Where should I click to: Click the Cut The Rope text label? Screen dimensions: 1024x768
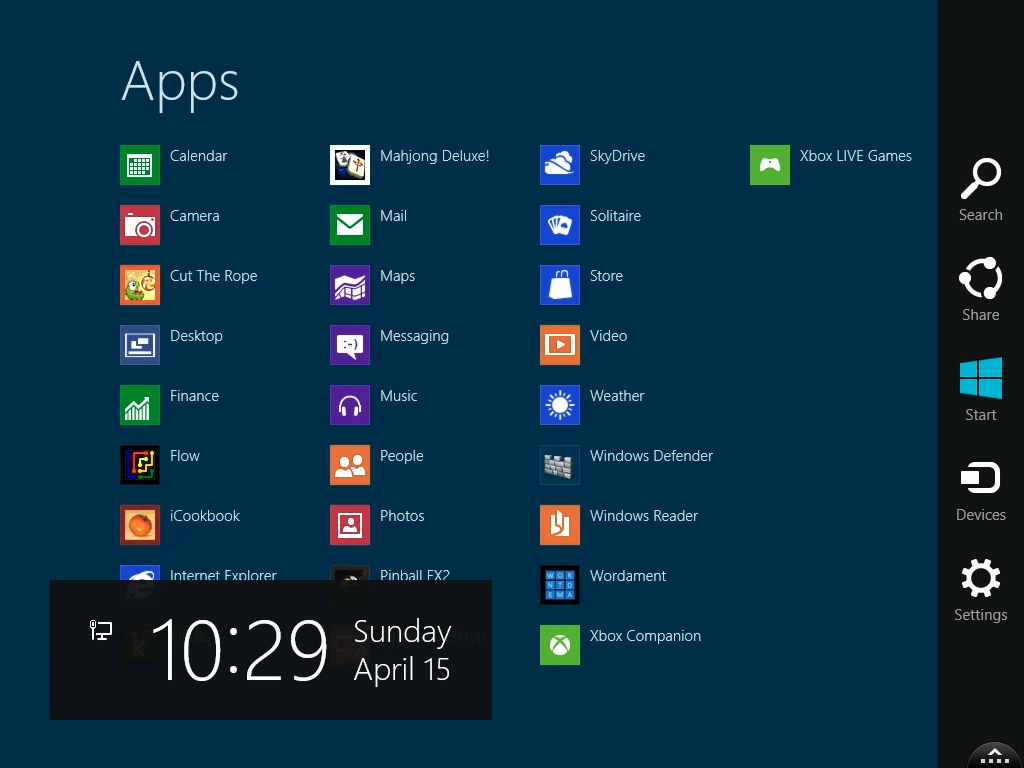tap(214, 276)
